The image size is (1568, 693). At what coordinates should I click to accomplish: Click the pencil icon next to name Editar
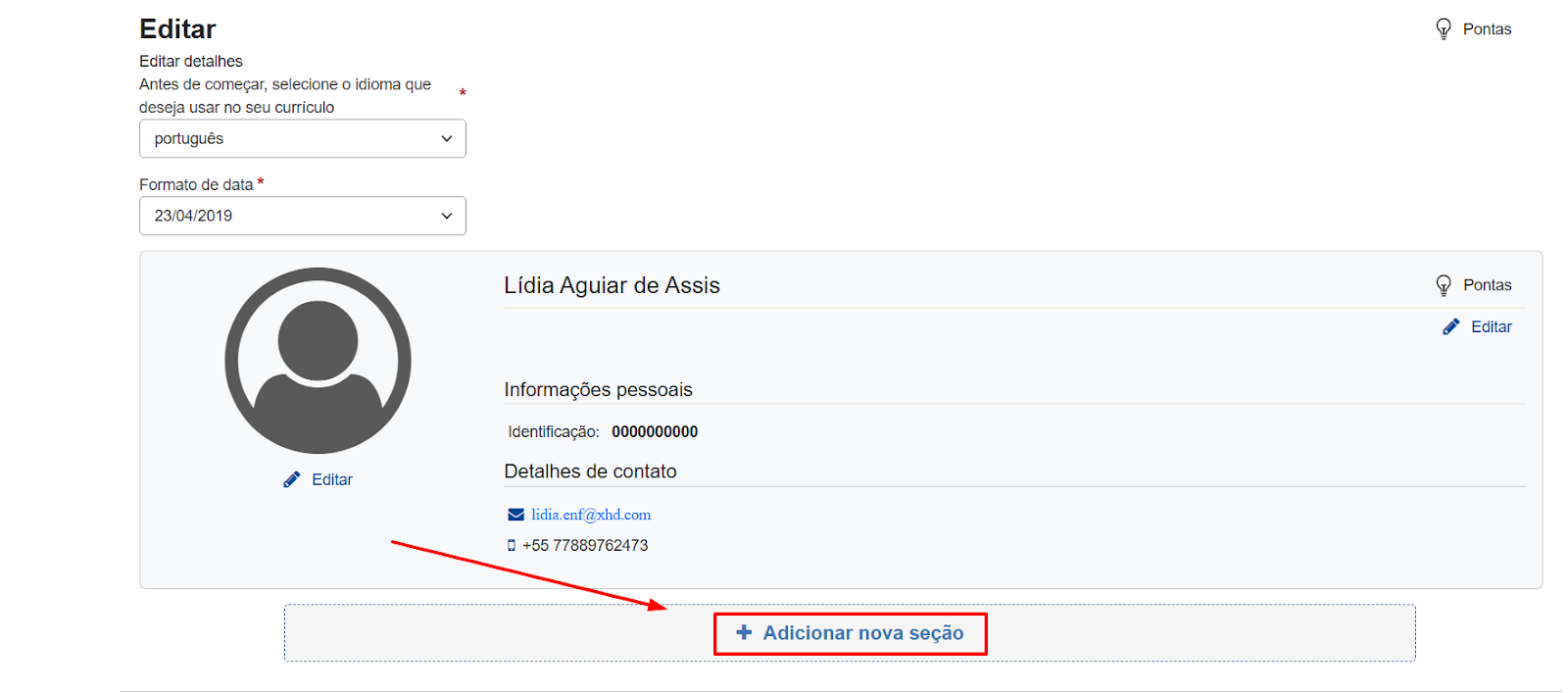(1451, 326)
